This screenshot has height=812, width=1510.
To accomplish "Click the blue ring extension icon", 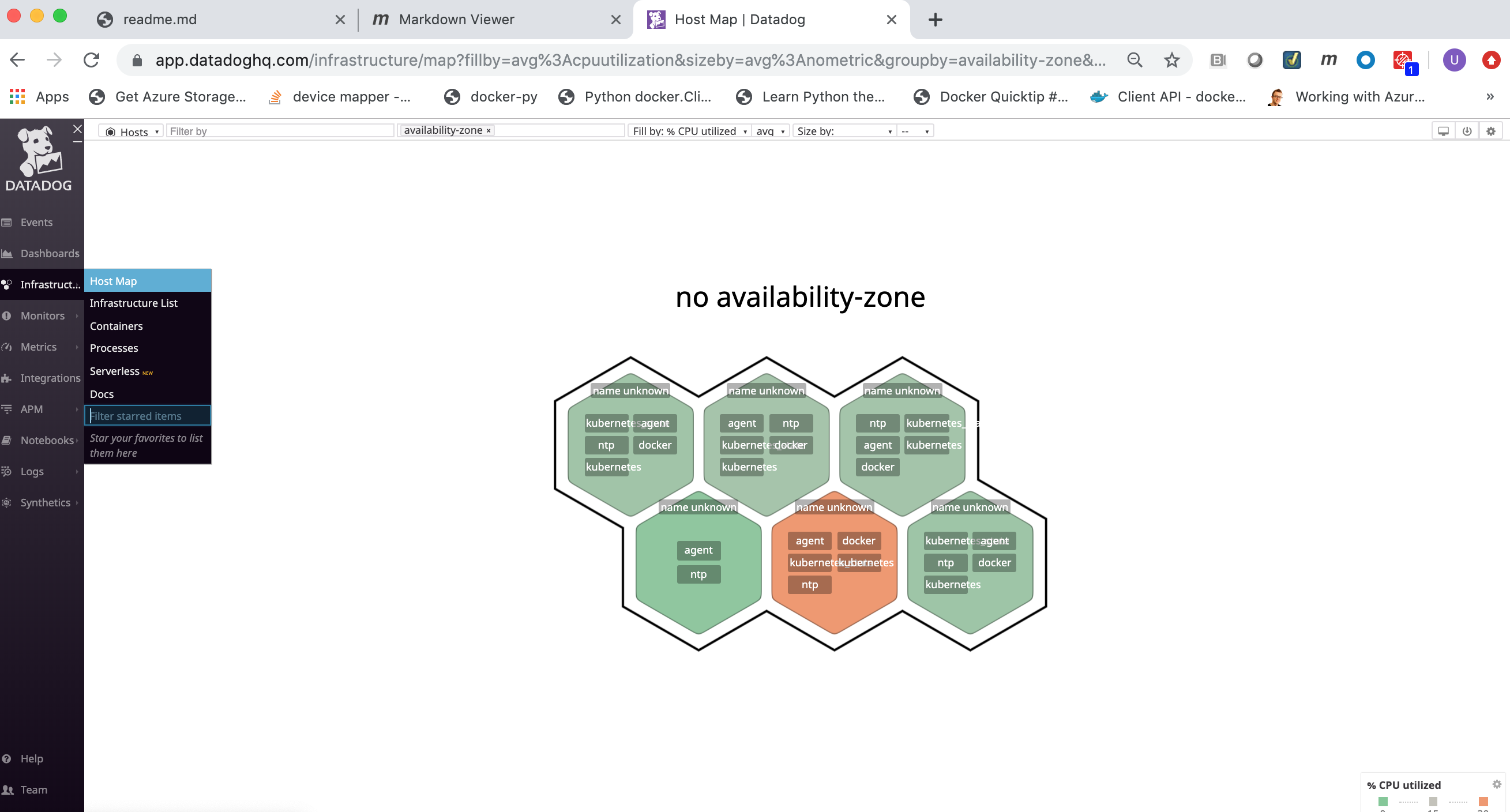I will tap(1365, 60).
